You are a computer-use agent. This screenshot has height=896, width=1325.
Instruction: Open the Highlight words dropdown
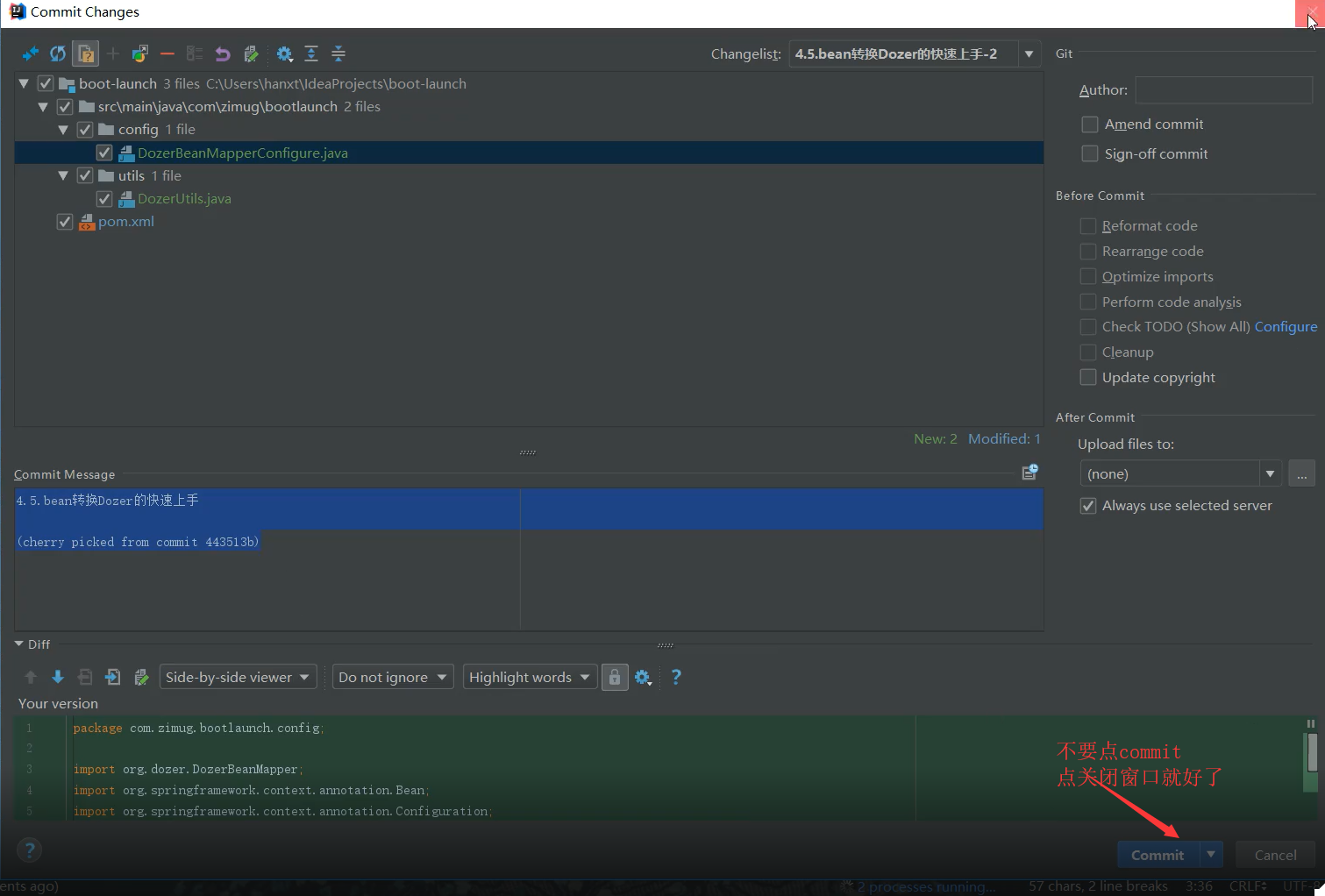pos(530,677)
